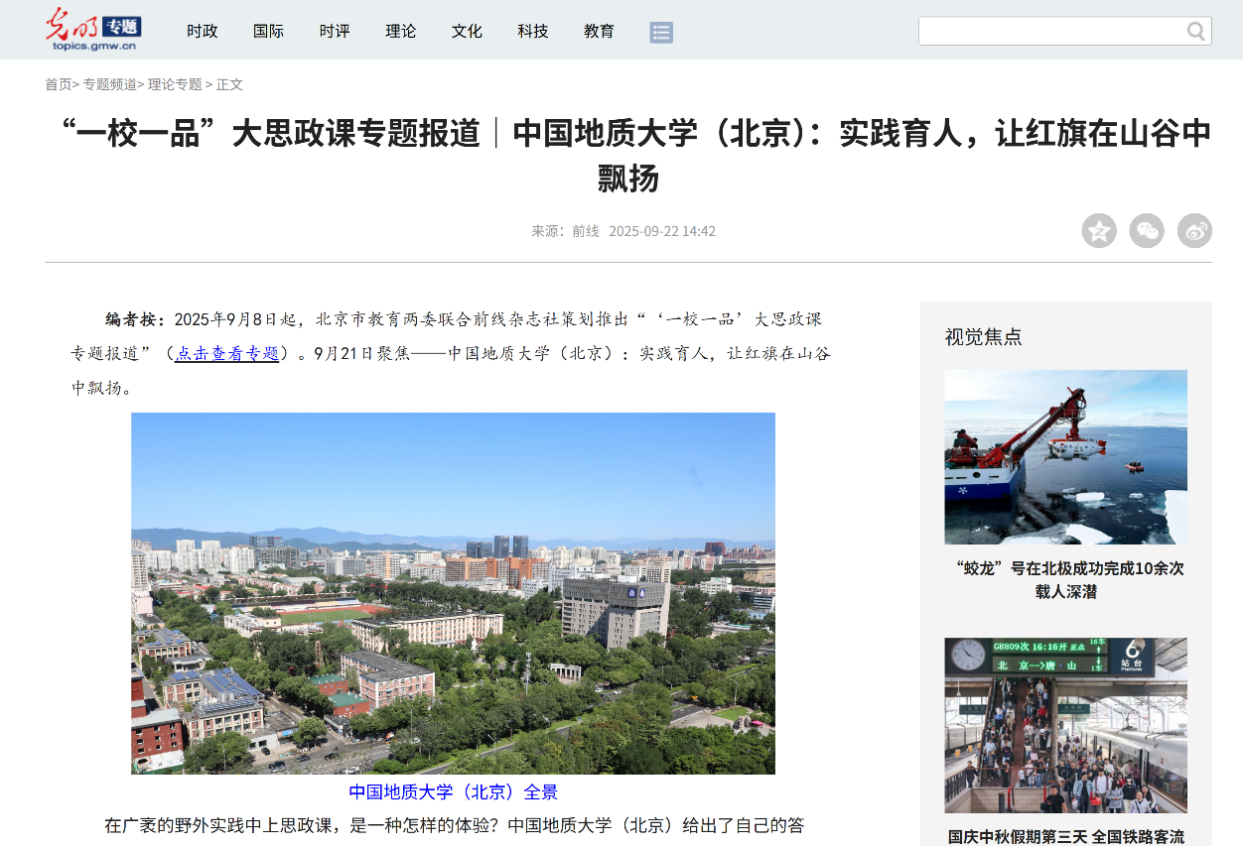
Task: Share article via Weibo icon
Action: click(1194, 231)
